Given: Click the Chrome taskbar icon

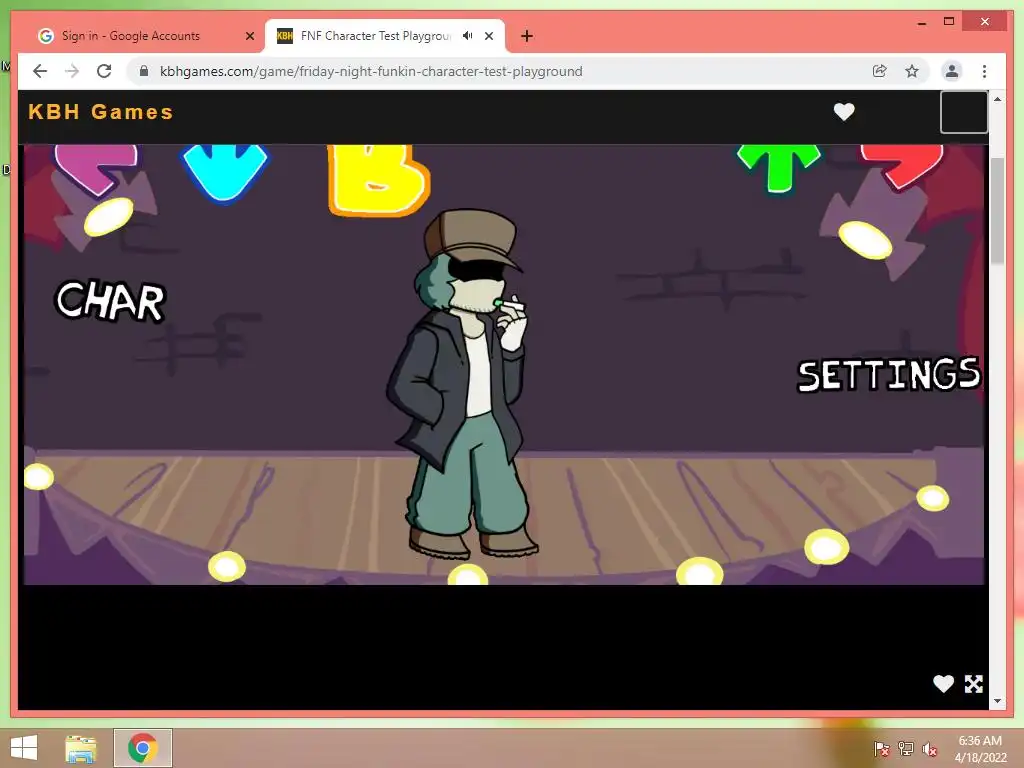Looking at the screenshot, I should click(x=143, y=748).
